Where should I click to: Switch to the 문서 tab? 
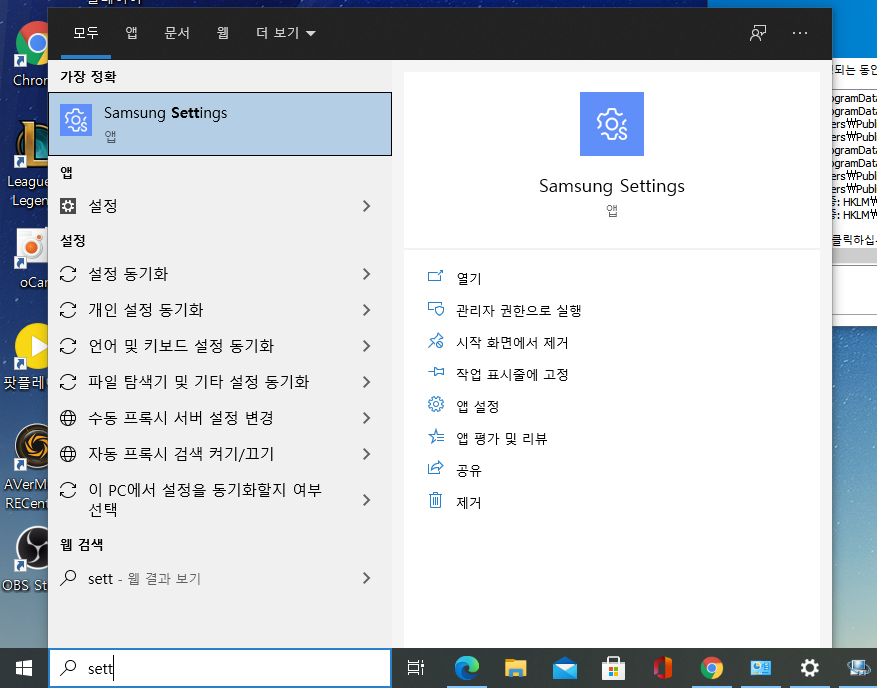click(177, 33)
